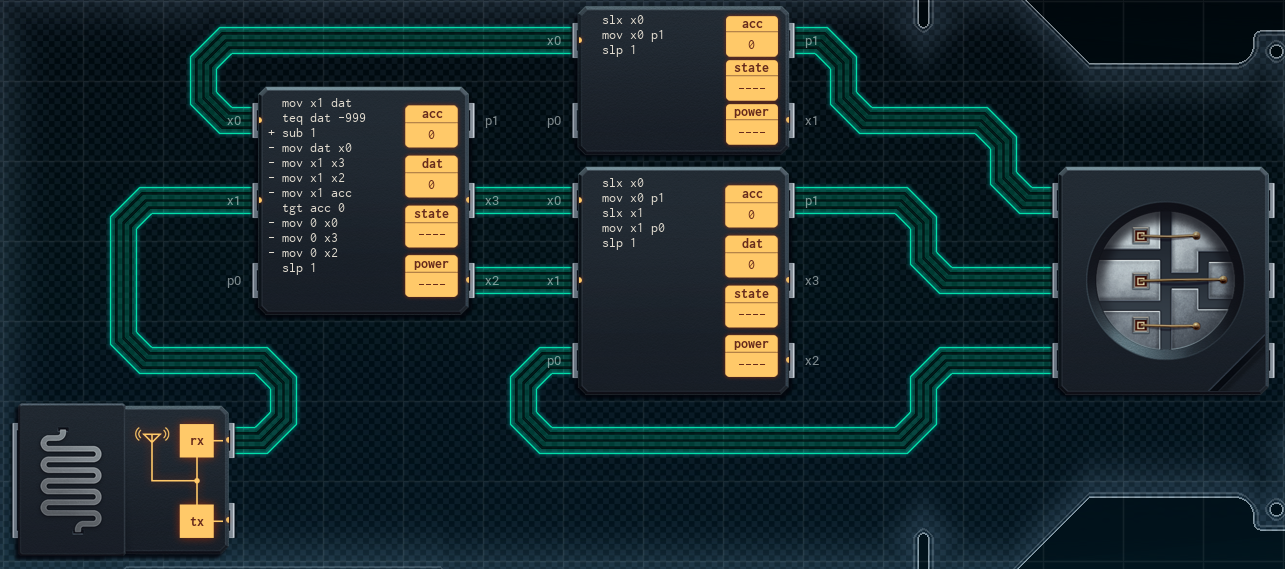Click the power box on the top controller
1285x569 pixels.
[x=751, y=123]
